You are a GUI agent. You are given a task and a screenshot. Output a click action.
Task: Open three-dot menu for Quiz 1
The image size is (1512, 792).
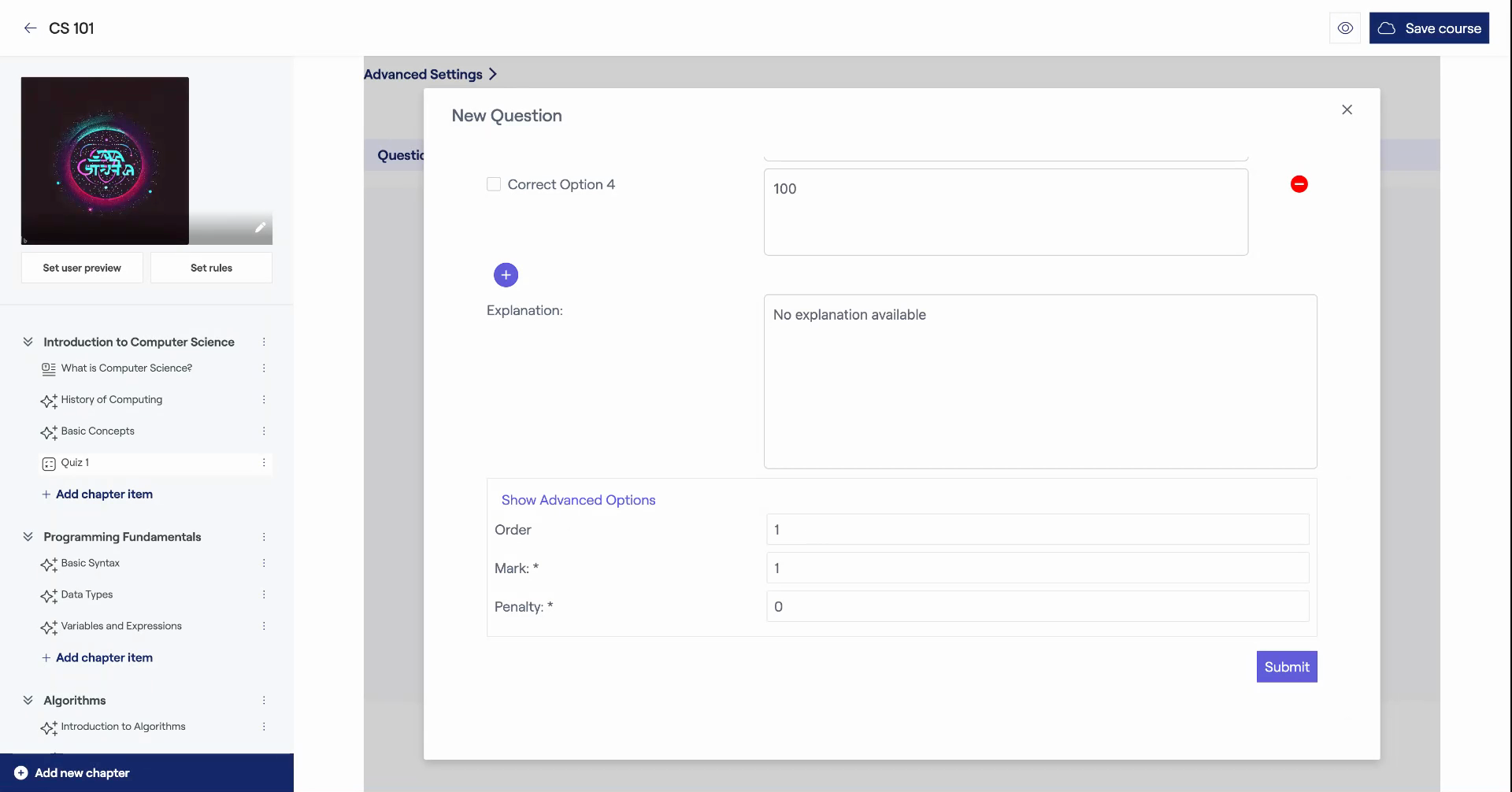pyautogui.click(x=264, y=463)
